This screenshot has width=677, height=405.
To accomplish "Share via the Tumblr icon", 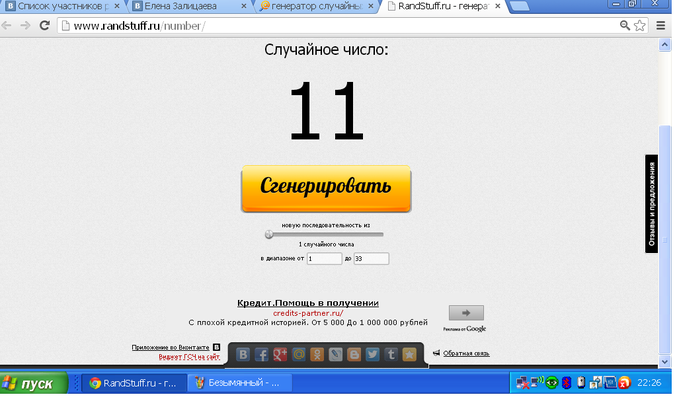I will click(x=390, y=354).
